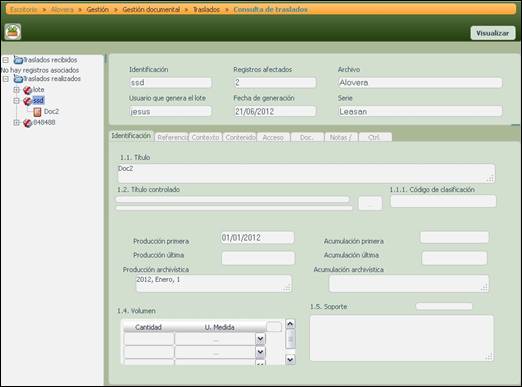Click the Archivo field showing Alovera
This screenshot has height=387, width=522.
pos(420,83)
